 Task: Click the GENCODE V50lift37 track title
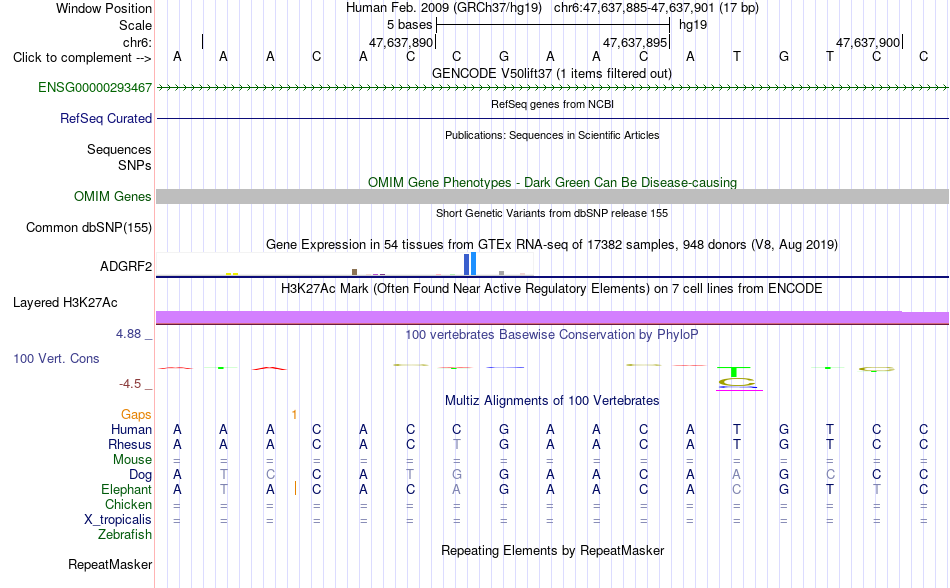coord(552,73)
